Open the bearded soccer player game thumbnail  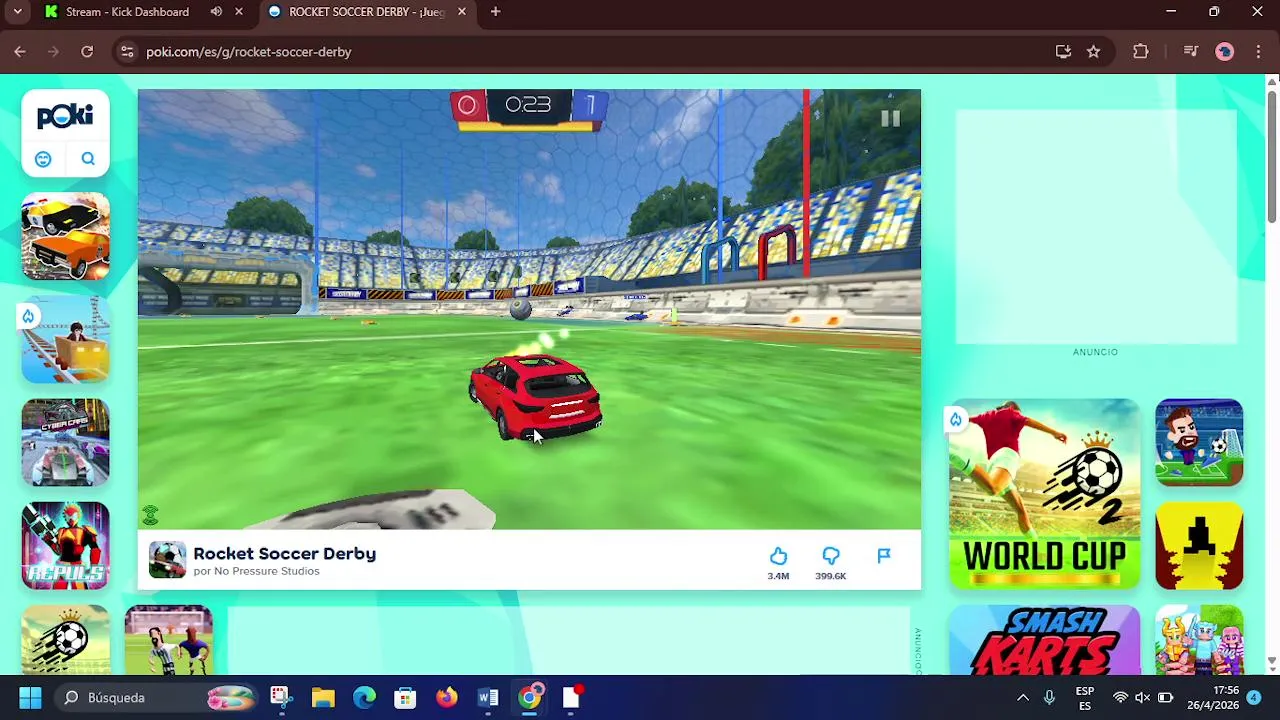(1199, 443)
